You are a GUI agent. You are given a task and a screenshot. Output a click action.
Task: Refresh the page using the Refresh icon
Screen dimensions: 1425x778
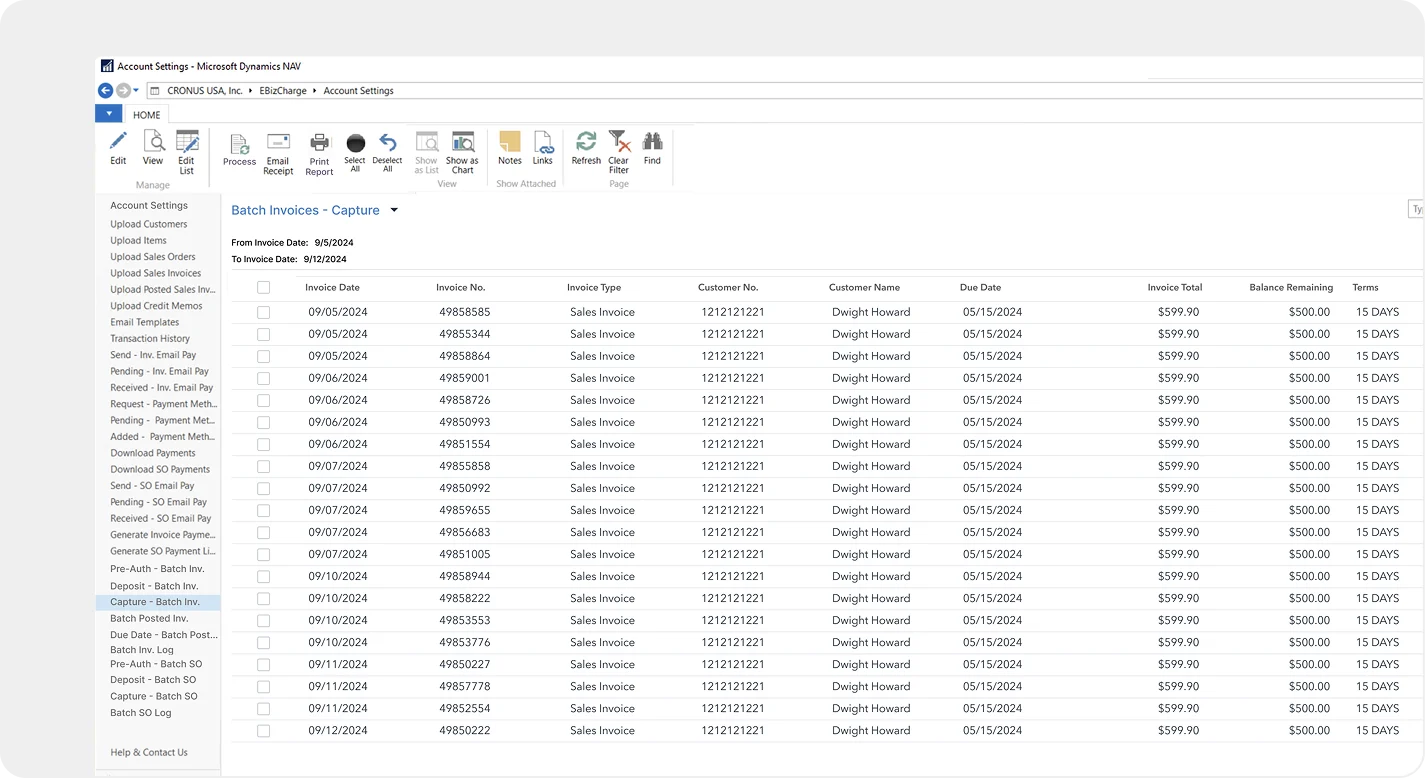[x=586, y=141]
